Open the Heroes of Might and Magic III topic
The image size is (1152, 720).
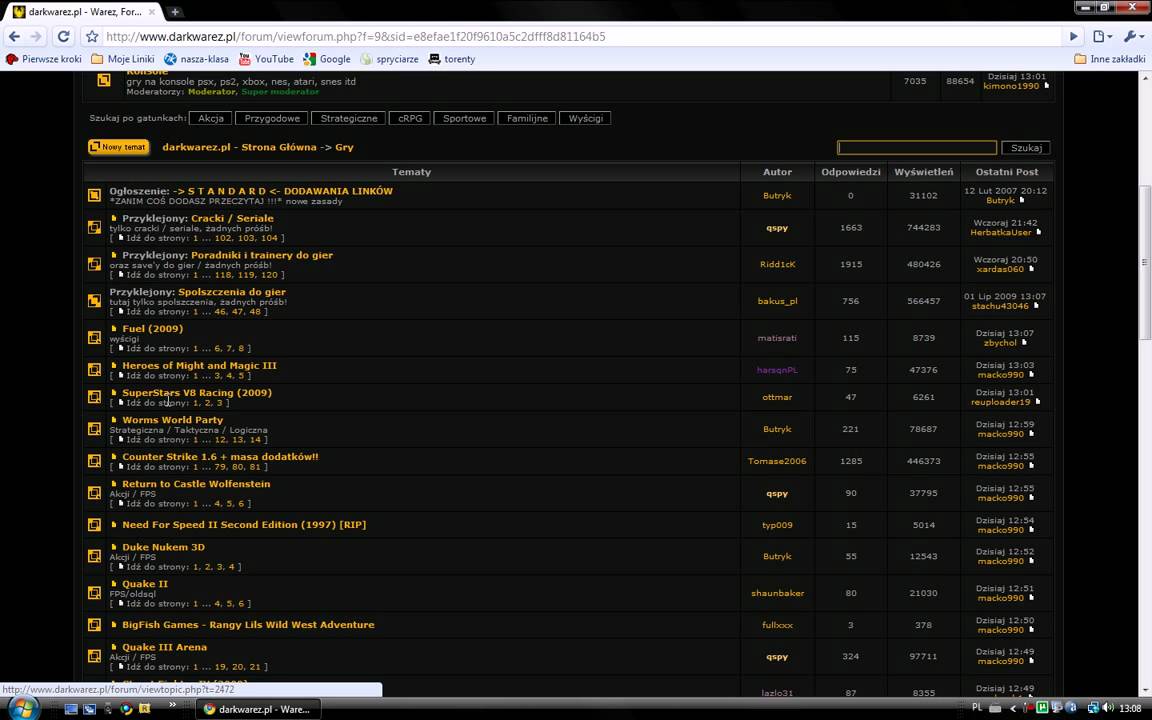(x=199, y=365)
